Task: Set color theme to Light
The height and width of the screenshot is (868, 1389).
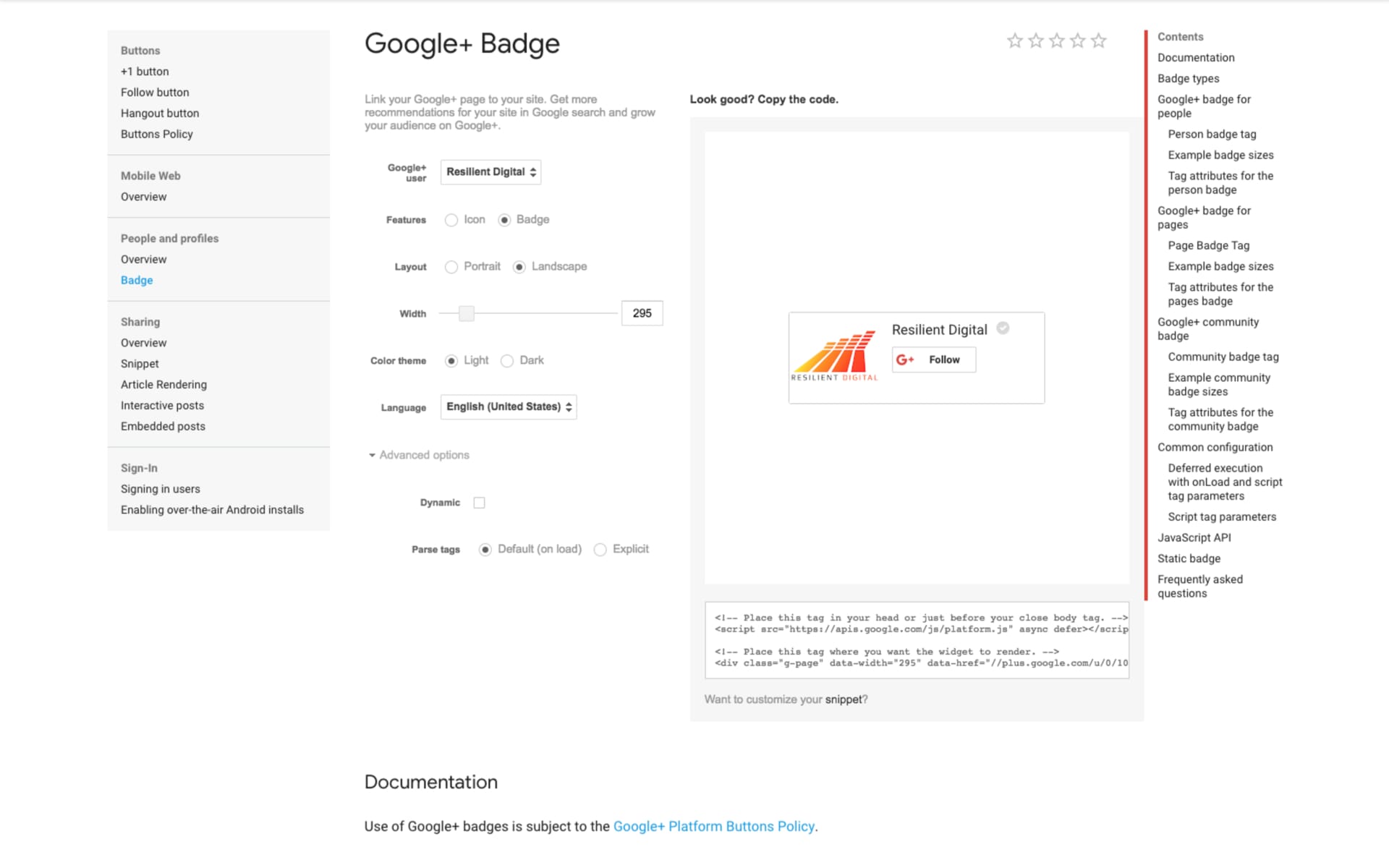Action: pos(451,361)
